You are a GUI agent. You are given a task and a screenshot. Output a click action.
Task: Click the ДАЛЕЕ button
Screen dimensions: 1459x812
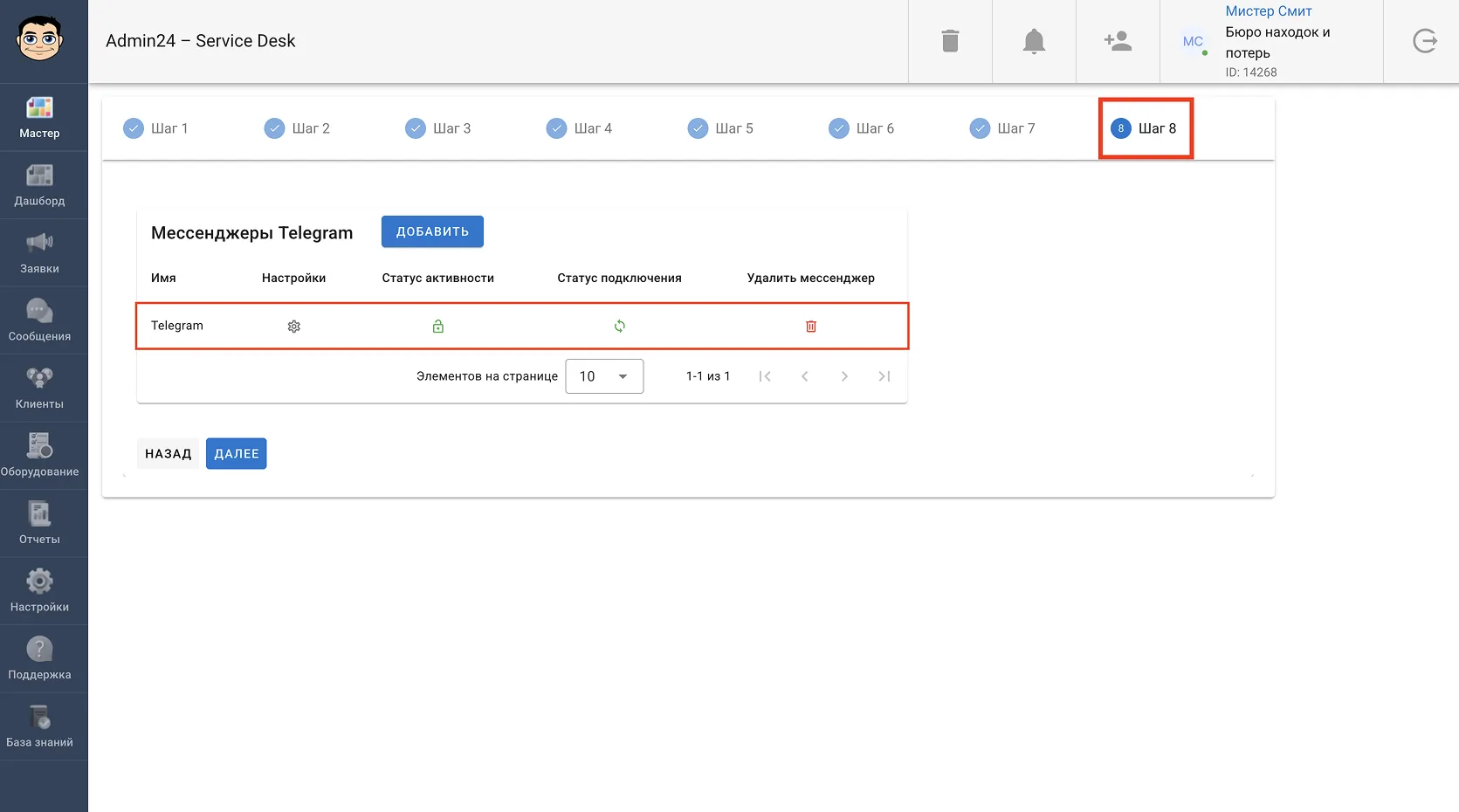(237, 454)
